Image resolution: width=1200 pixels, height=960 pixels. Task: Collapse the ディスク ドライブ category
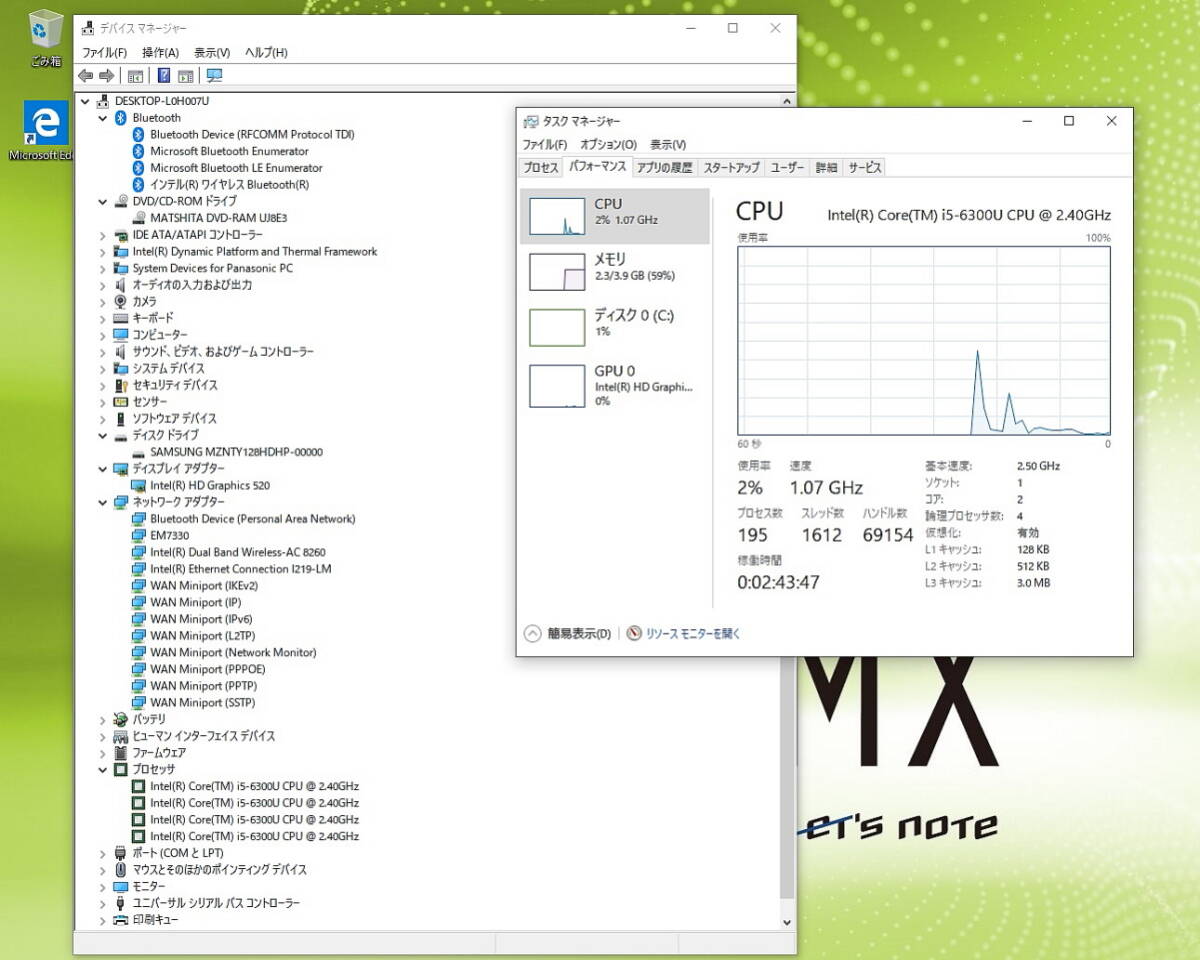103,435
